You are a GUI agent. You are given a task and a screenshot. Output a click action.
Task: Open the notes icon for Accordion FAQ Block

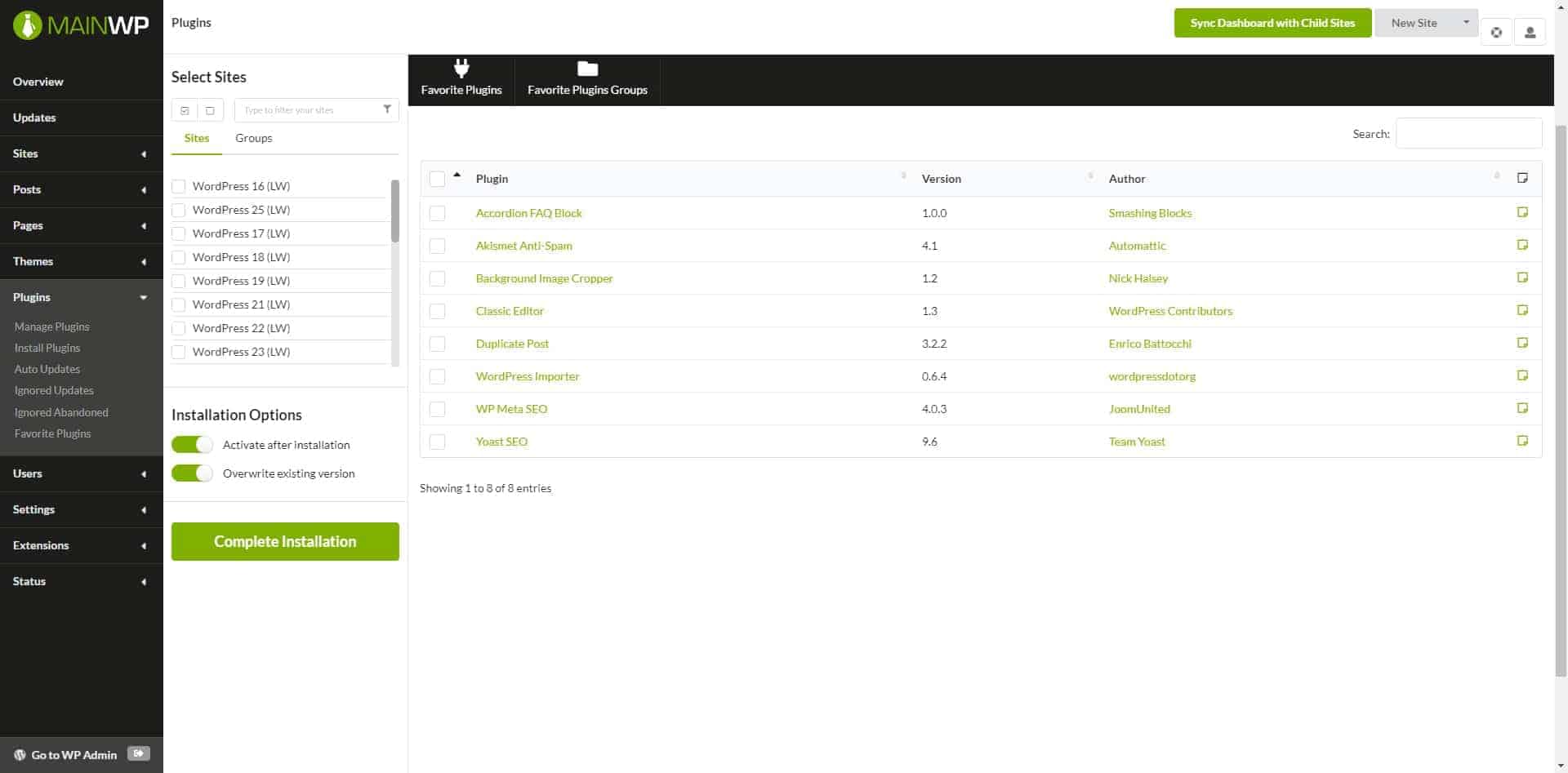point(1522,212)
